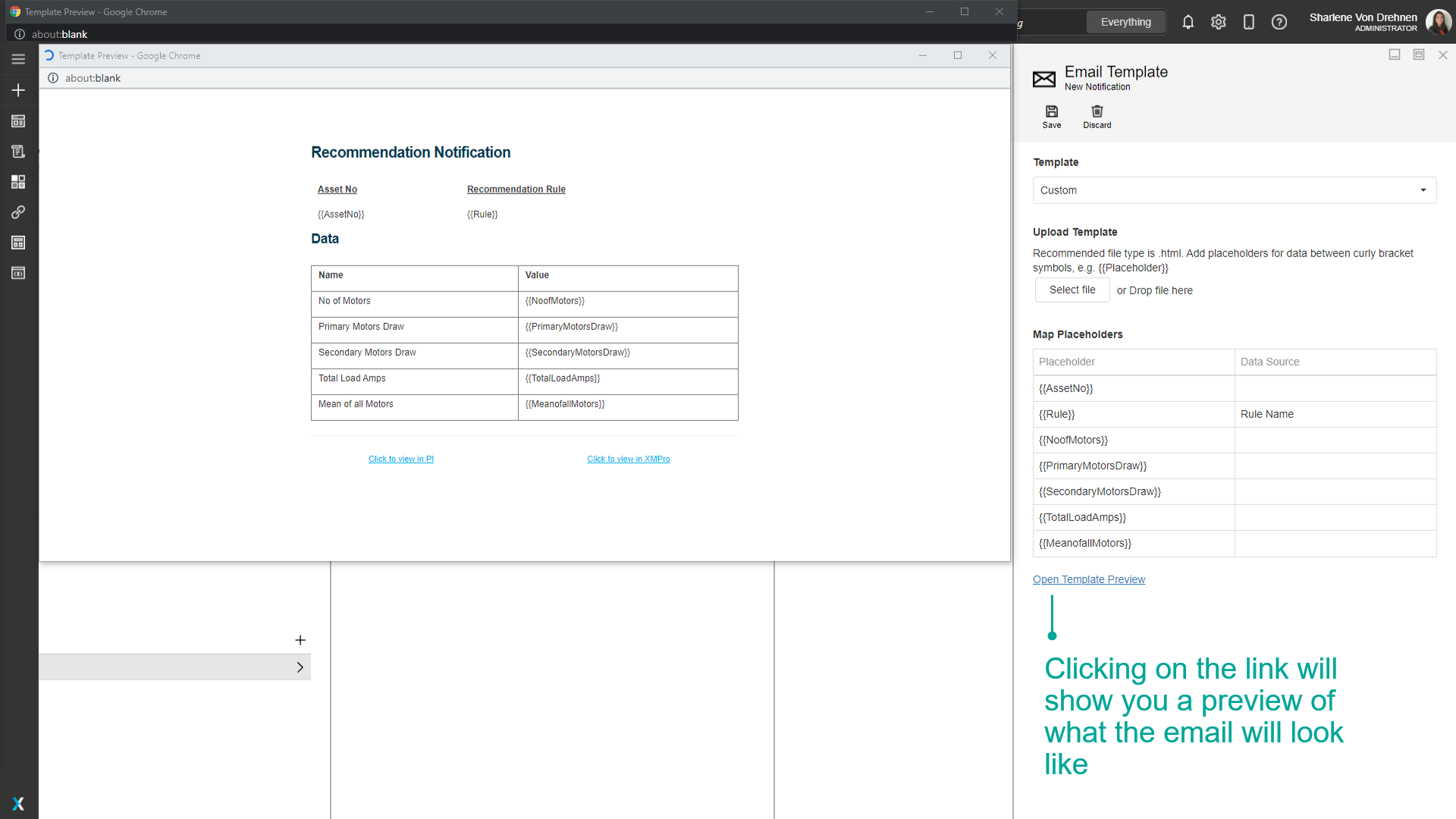
Task: Click the Rule Name data source cell
Action: (1335, 414)
